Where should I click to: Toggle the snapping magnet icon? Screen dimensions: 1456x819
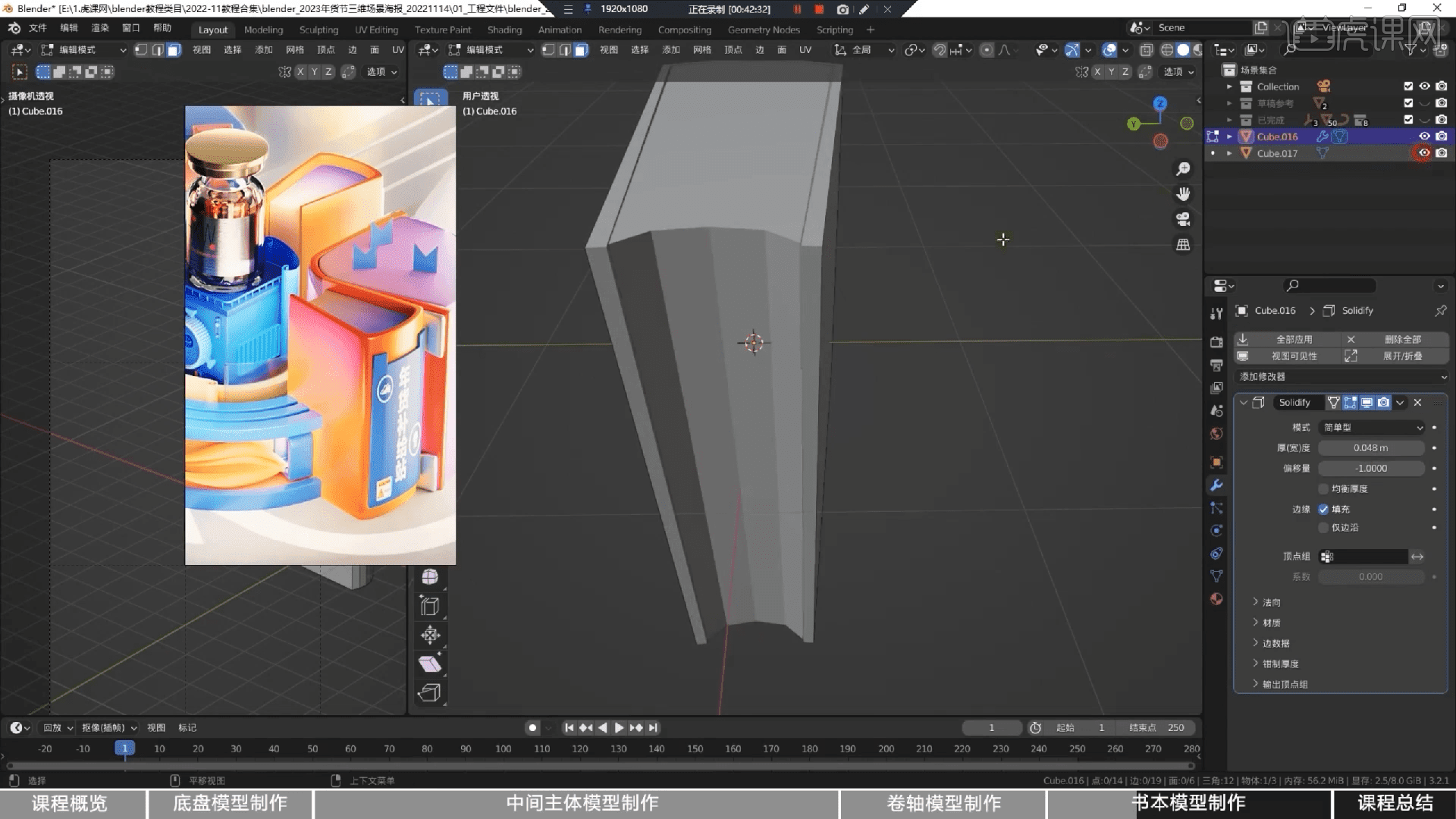click(940, 50)
